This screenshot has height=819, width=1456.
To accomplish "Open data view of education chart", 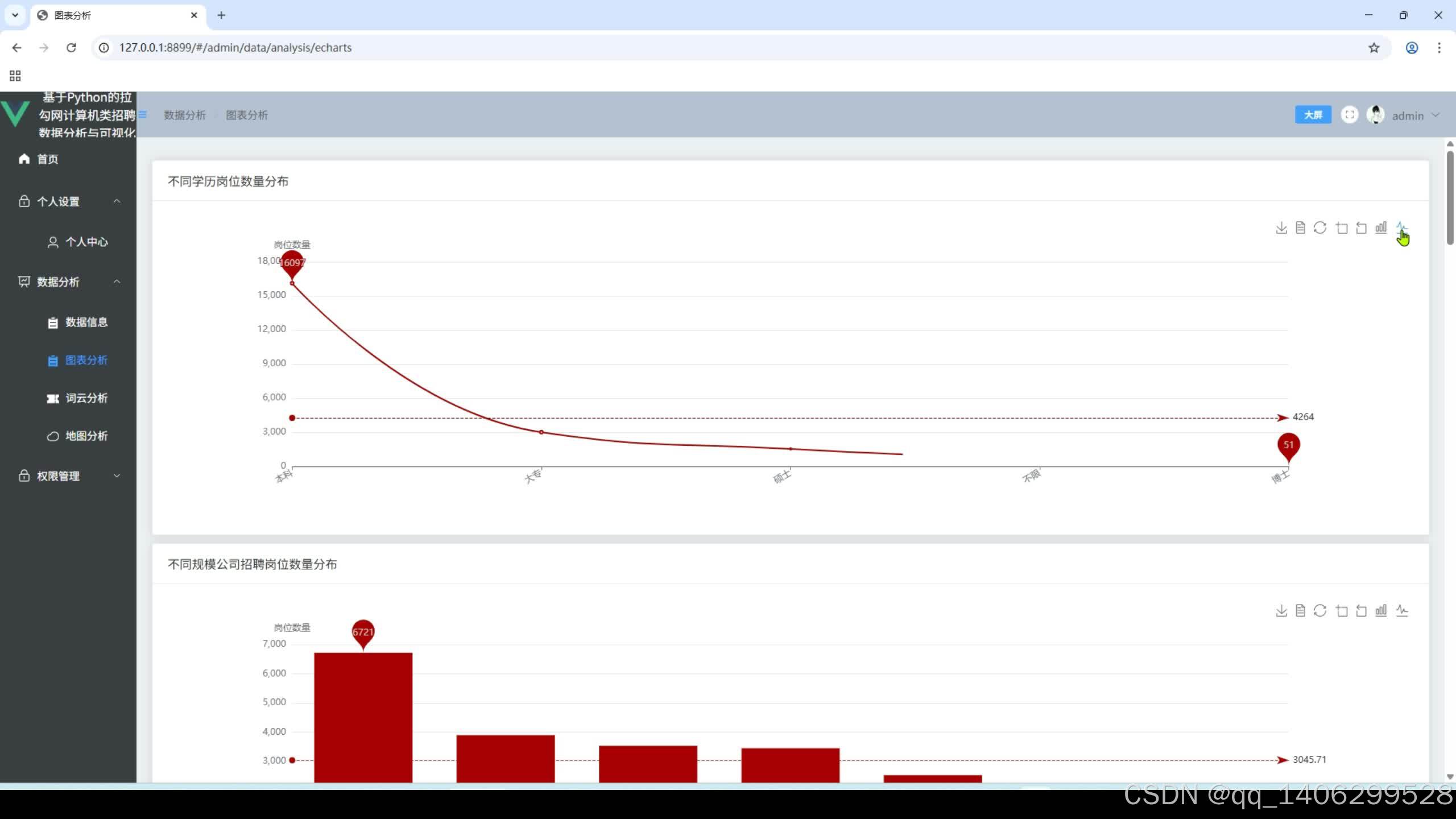I will coord(1300,228).
